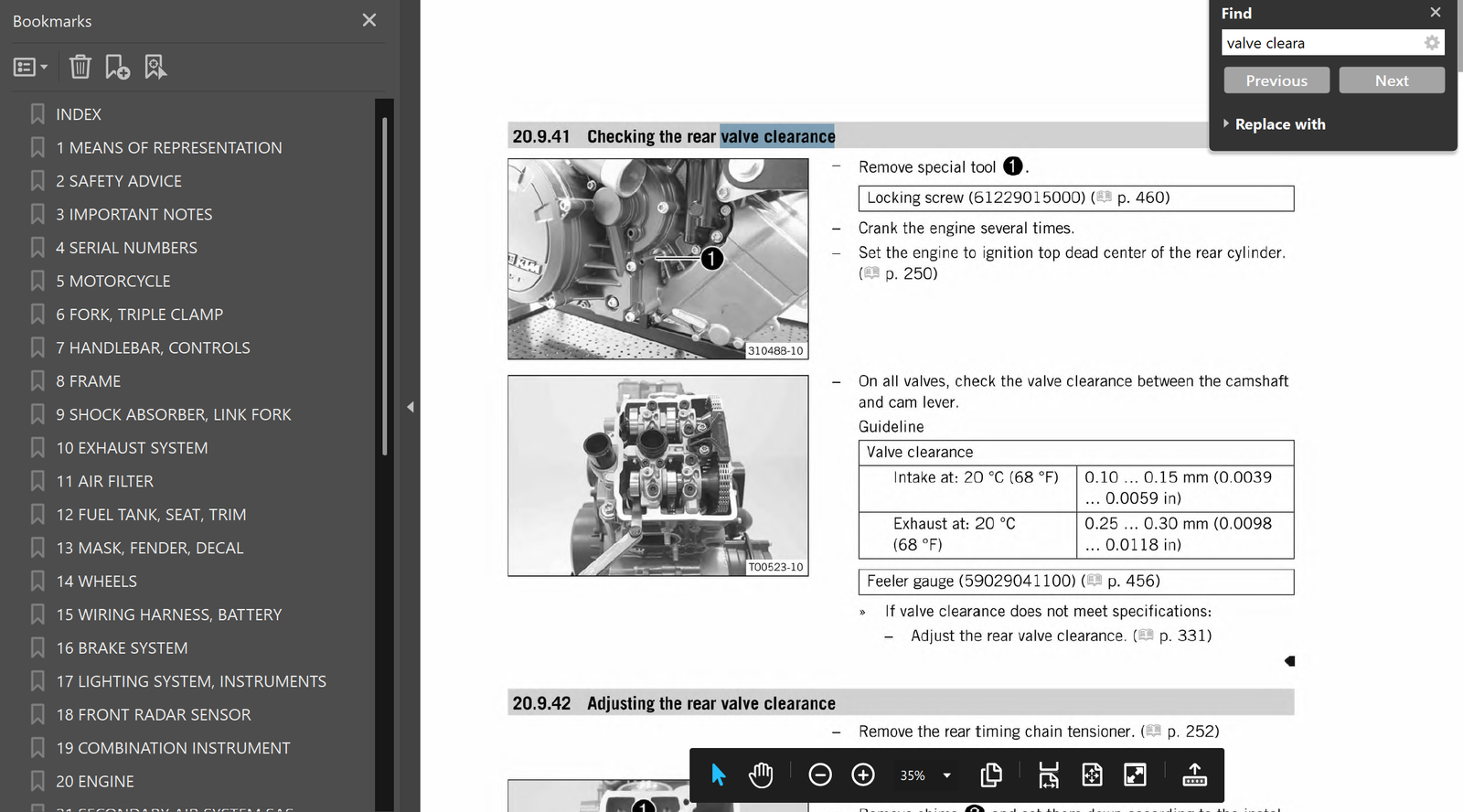Click the dock toolbar upload icon

coord(1194,775)
